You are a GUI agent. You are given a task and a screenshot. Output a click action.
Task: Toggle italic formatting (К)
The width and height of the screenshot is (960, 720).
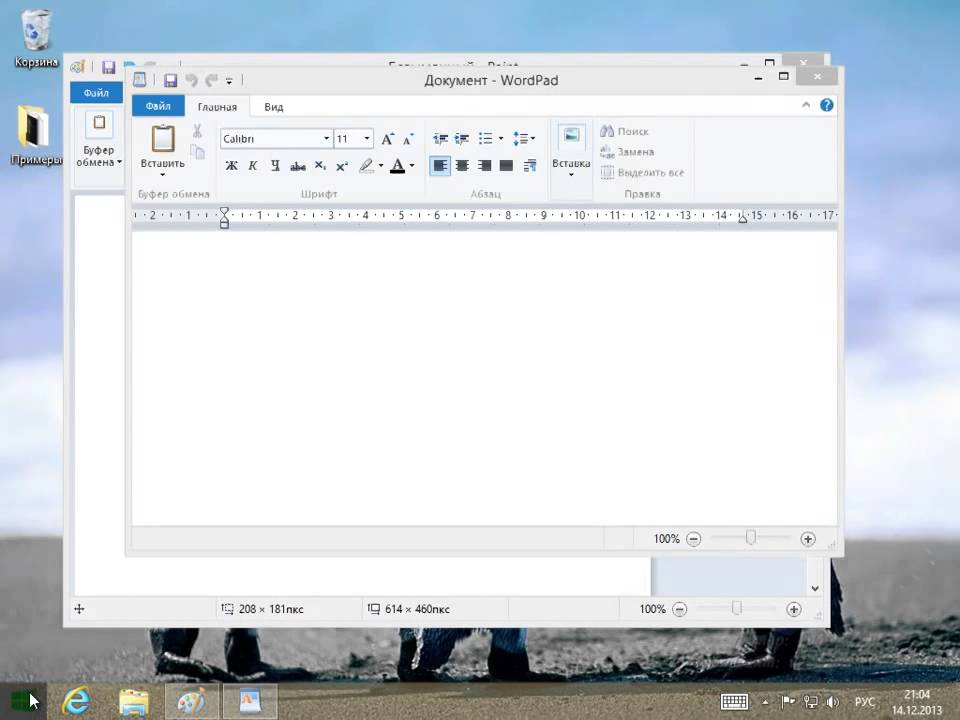[253, 165]
